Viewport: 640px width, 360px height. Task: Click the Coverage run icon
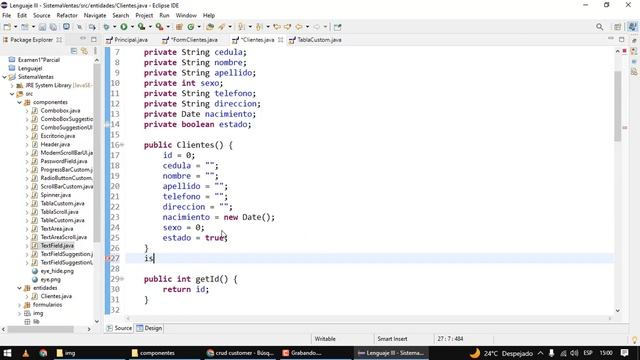(x=142, y=27)
